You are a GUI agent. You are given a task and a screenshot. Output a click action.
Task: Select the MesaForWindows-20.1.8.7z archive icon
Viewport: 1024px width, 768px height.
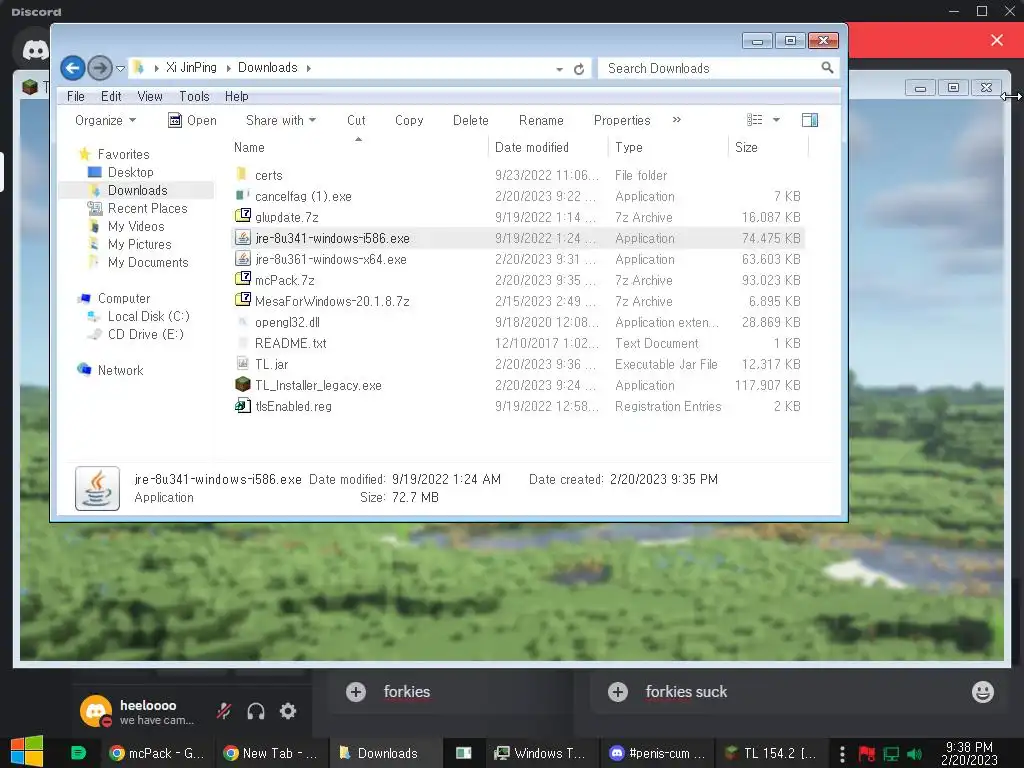(x=242, y=300)
